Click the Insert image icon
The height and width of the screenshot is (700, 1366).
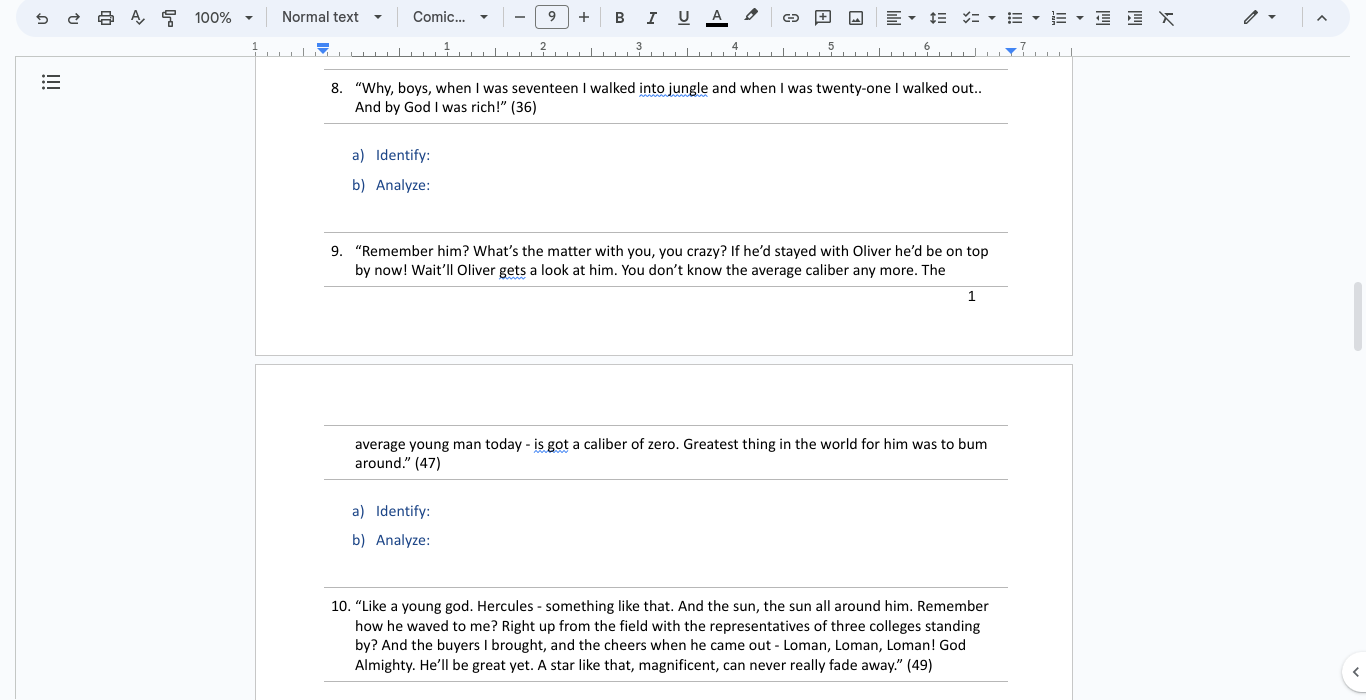(856, 18)
